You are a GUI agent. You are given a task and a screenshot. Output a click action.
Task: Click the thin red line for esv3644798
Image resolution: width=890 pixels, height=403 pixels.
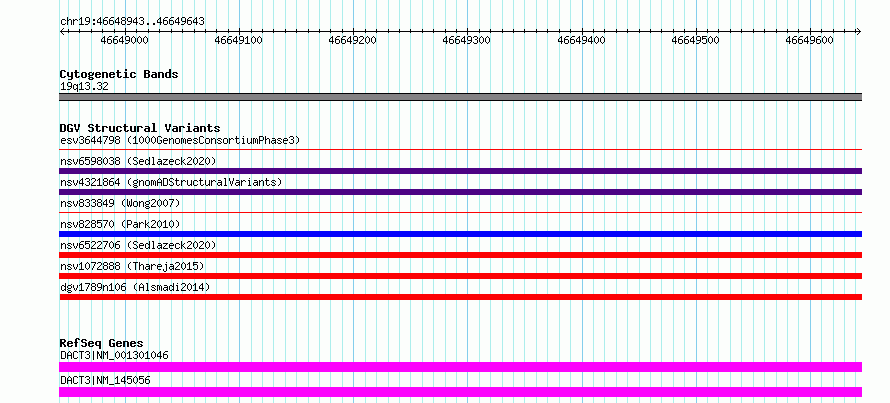tap(461, 150)
